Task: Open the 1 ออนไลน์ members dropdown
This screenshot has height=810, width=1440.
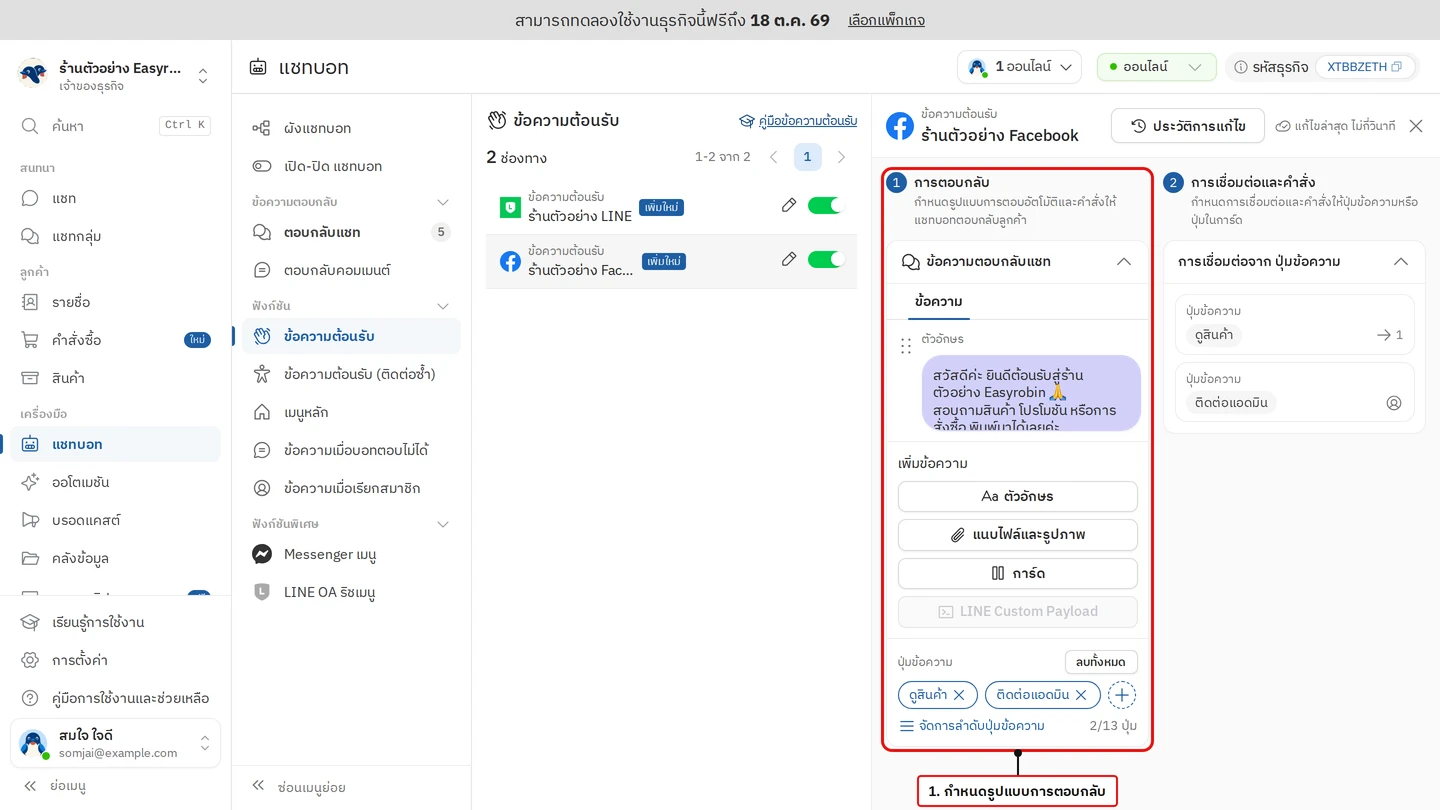Action: click(x=1019, y=67)
